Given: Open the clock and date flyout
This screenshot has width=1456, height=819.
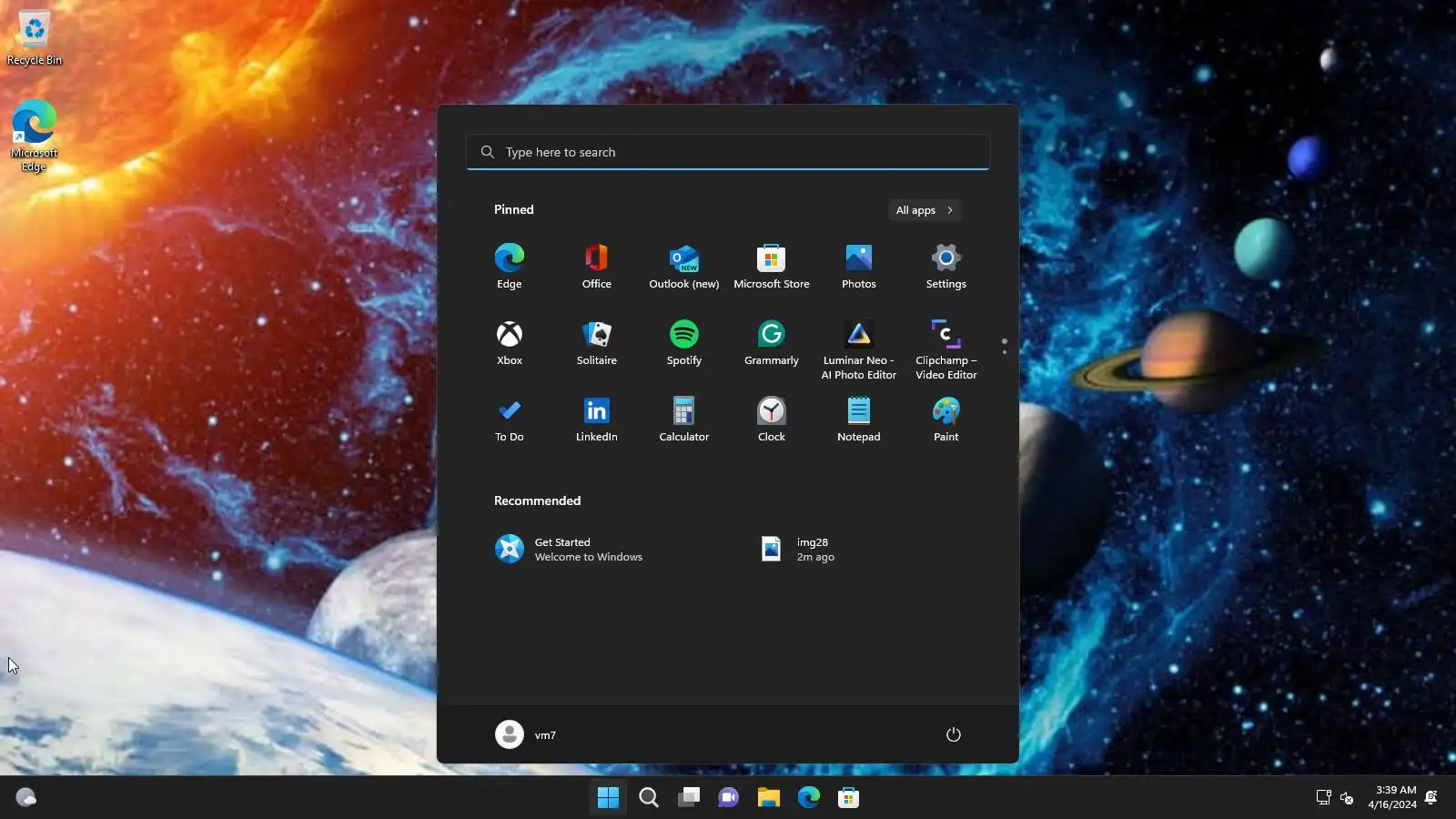Looking at the screenshot, I should click(1392, 797).
